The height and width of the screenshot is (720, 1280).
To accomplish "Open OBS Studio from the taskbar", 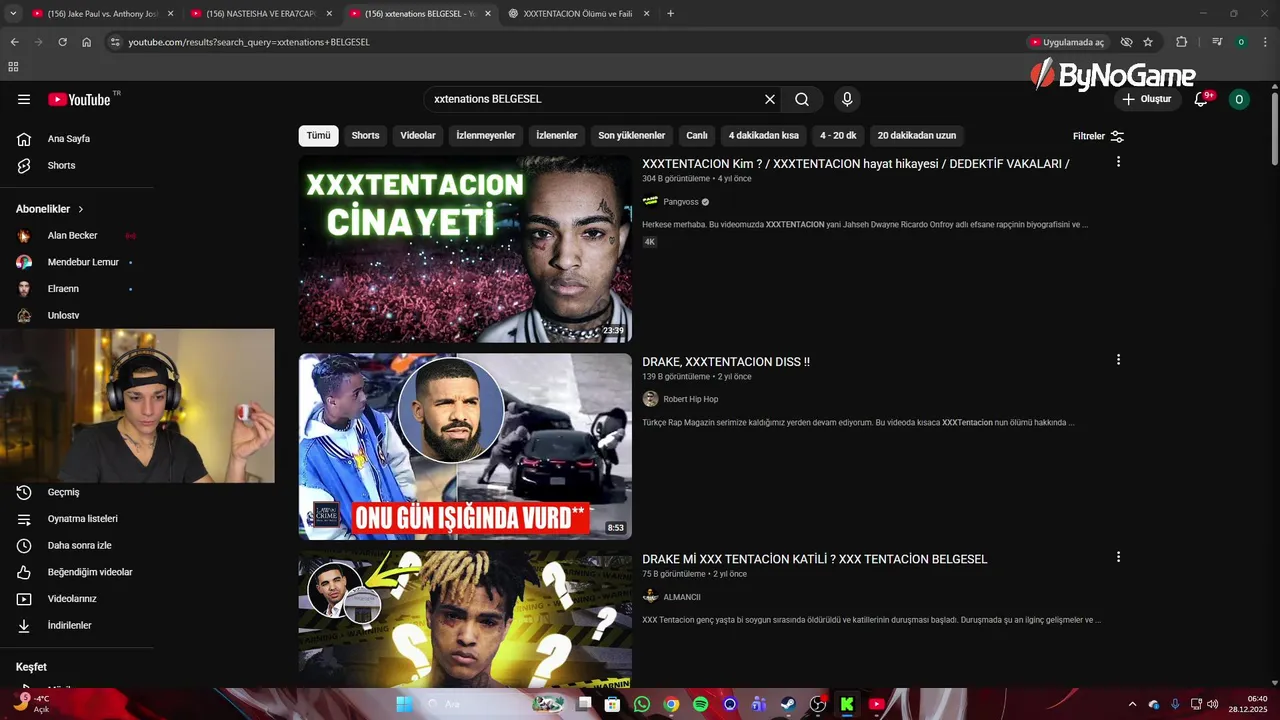I will pos(818,704).
